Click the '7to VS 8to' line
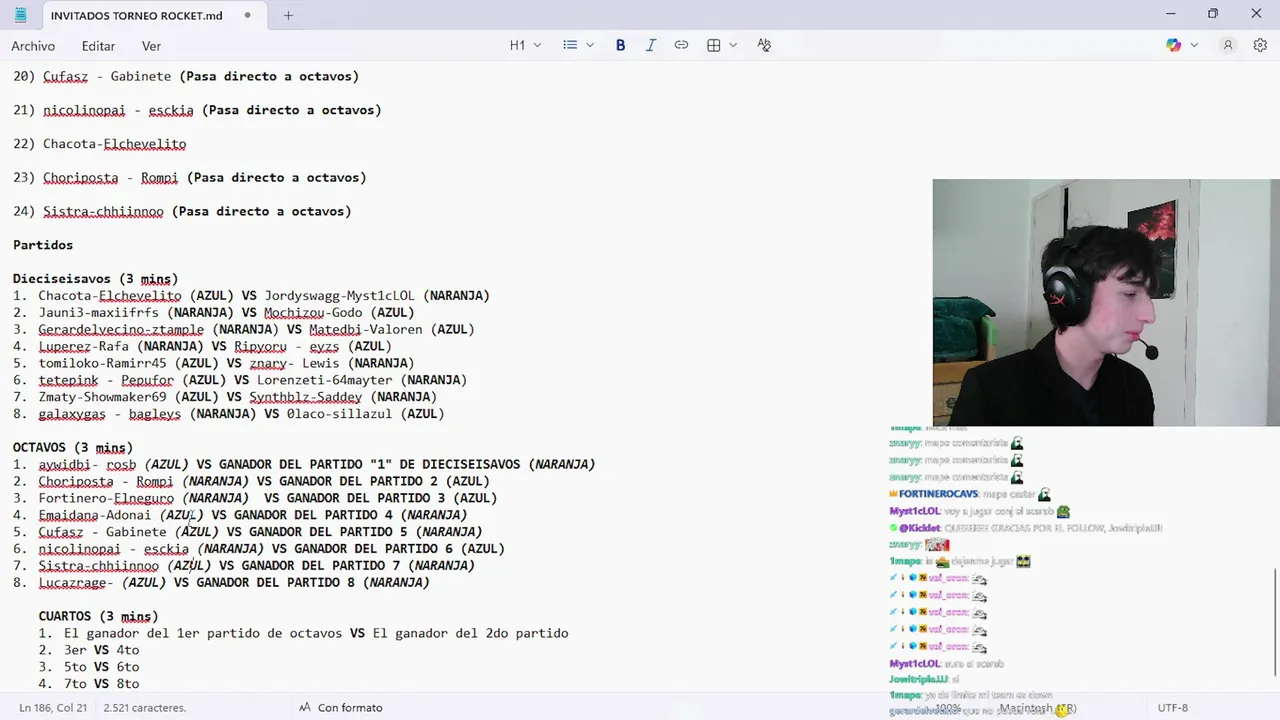The width and height of the screenshot is (1280, 720). [x=101, y=684]
